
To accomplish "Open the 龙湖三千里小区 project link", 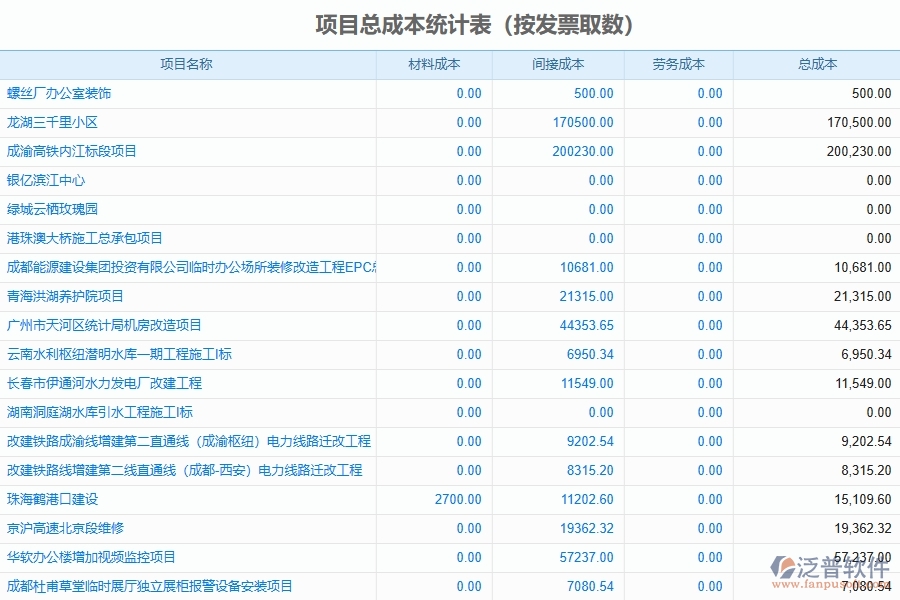I will (x=52, y=122).
